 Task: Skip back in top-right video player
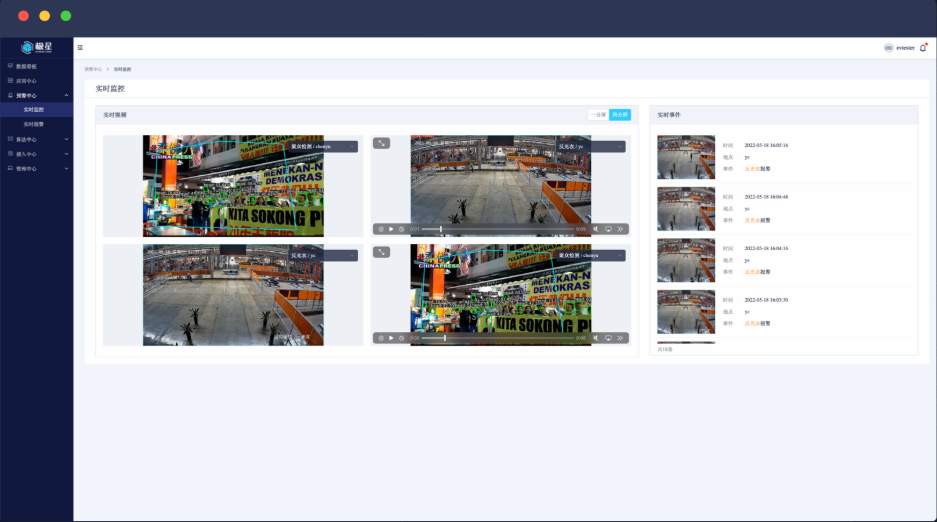381,229
